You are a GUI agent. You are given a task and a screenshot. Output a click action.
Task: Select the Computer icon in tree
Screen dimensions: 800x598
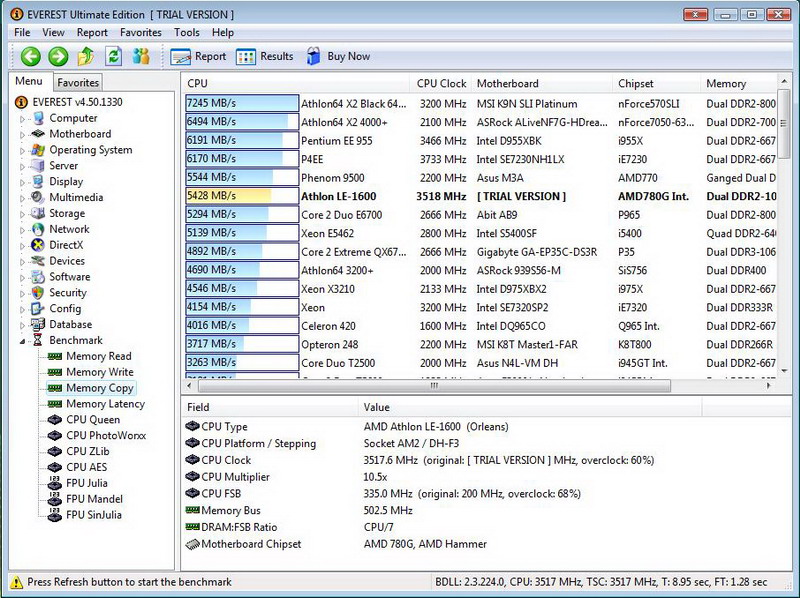coord(38,118)
